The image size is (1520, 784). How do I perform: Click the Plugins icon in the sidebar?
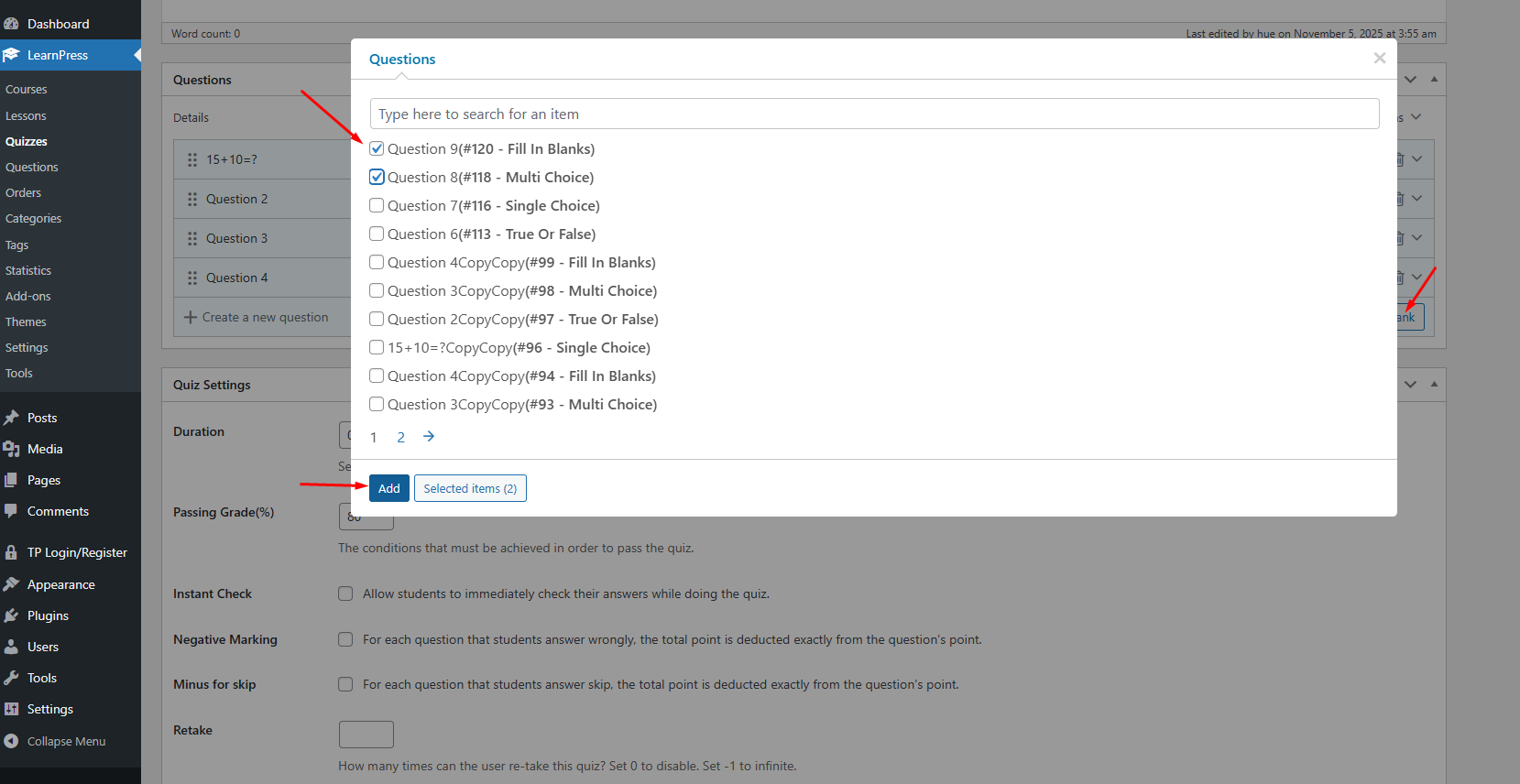coord(12,615)
